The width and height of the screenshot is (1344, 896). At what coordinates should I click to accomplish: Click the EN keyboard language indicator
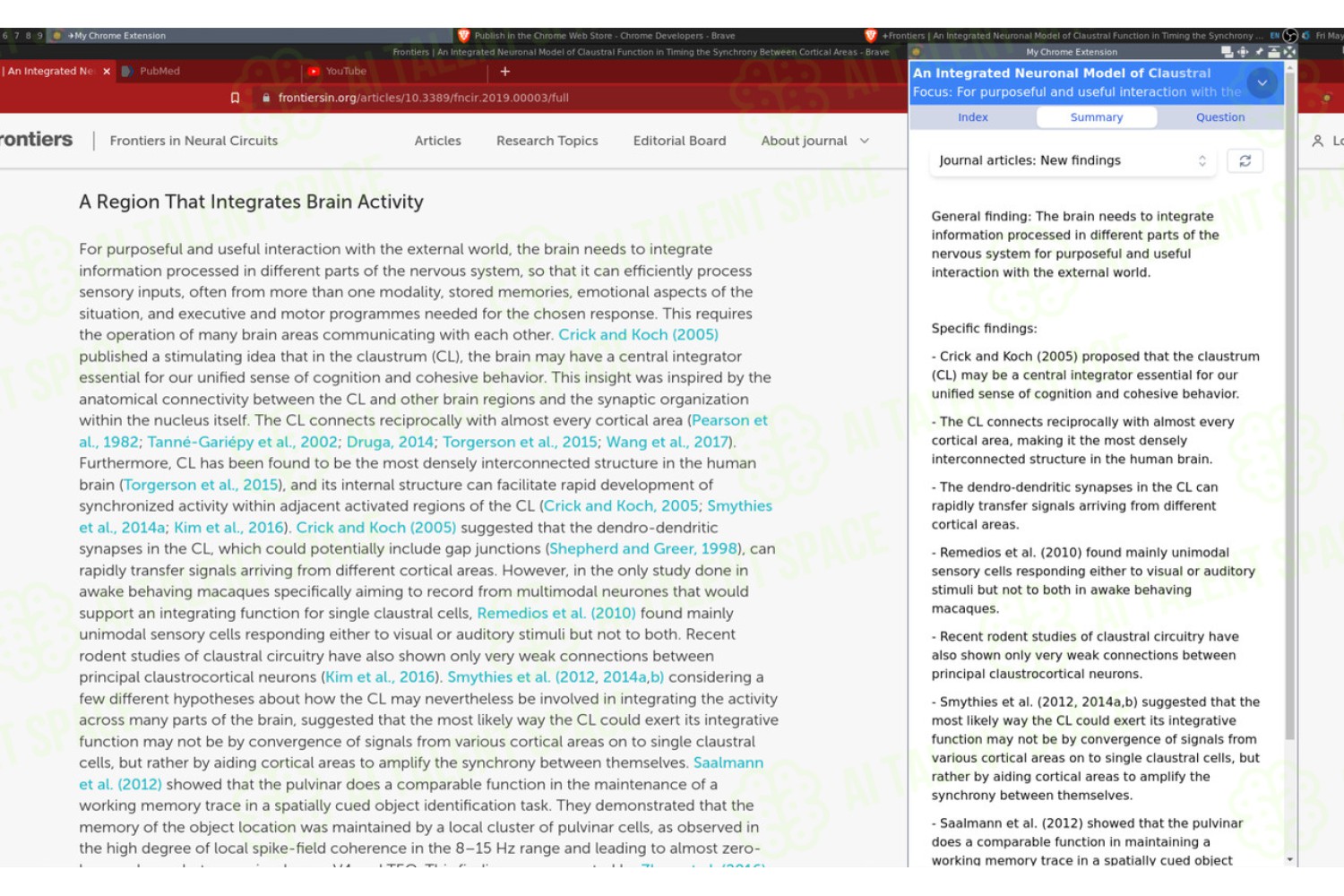(1275, 36)
